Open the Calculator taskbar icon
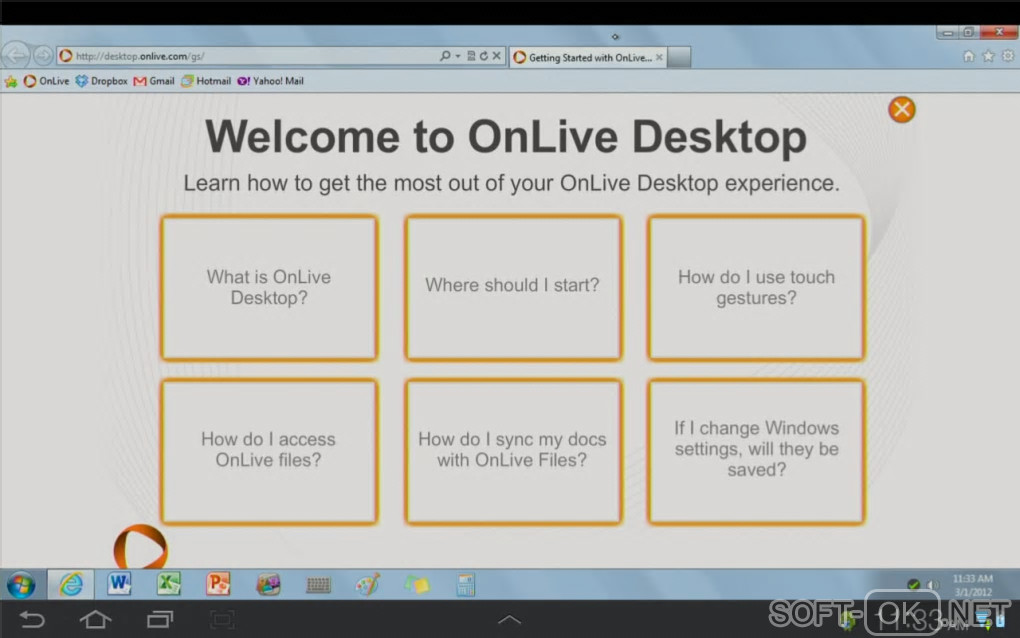Screen dimensions: 1020x638 tap(465, 585)
